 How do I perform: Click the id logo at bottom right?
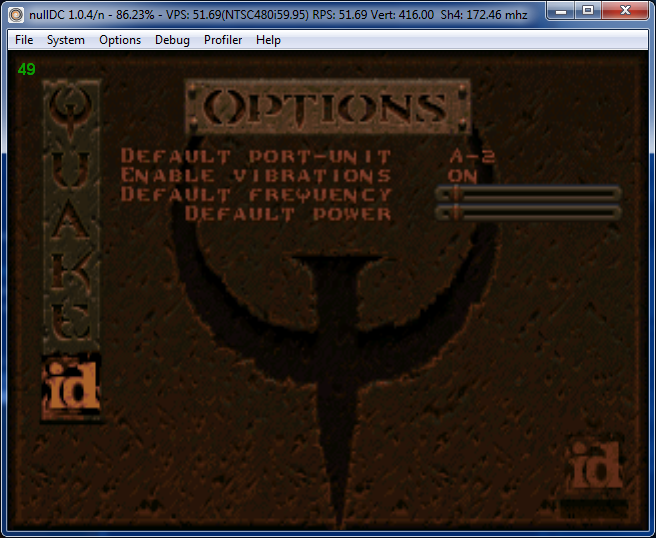coord(596,465)
